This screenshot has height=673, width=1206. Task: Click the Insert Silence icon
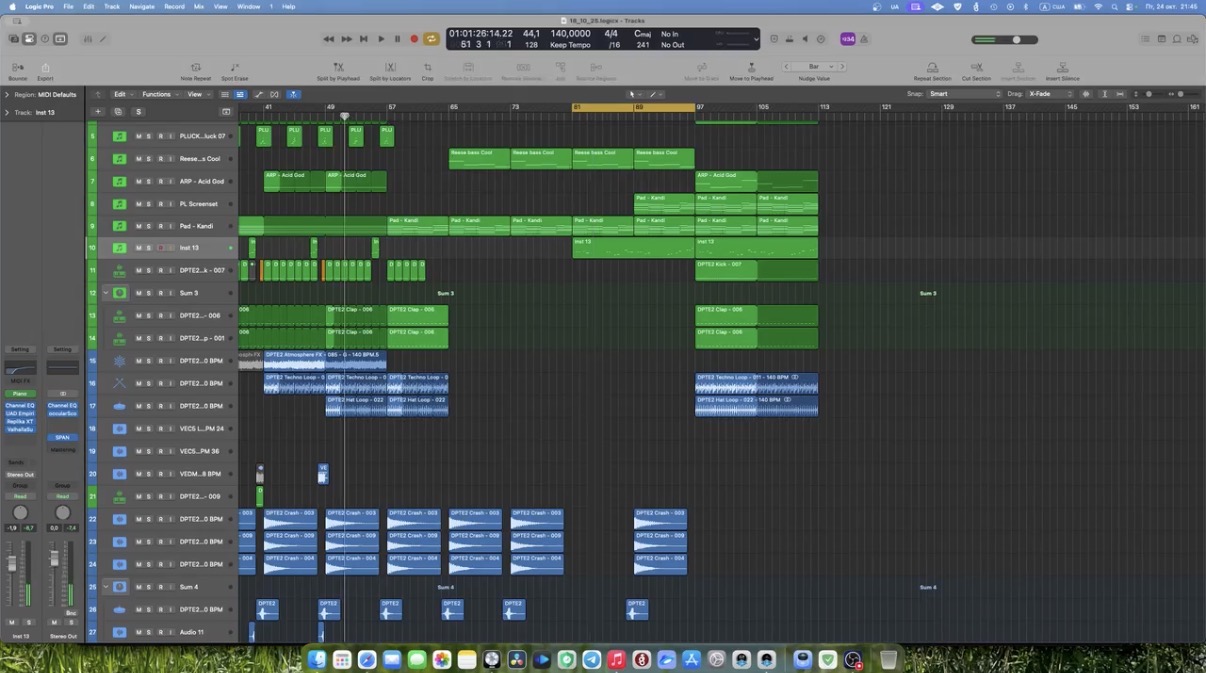tap(1062, 68)
